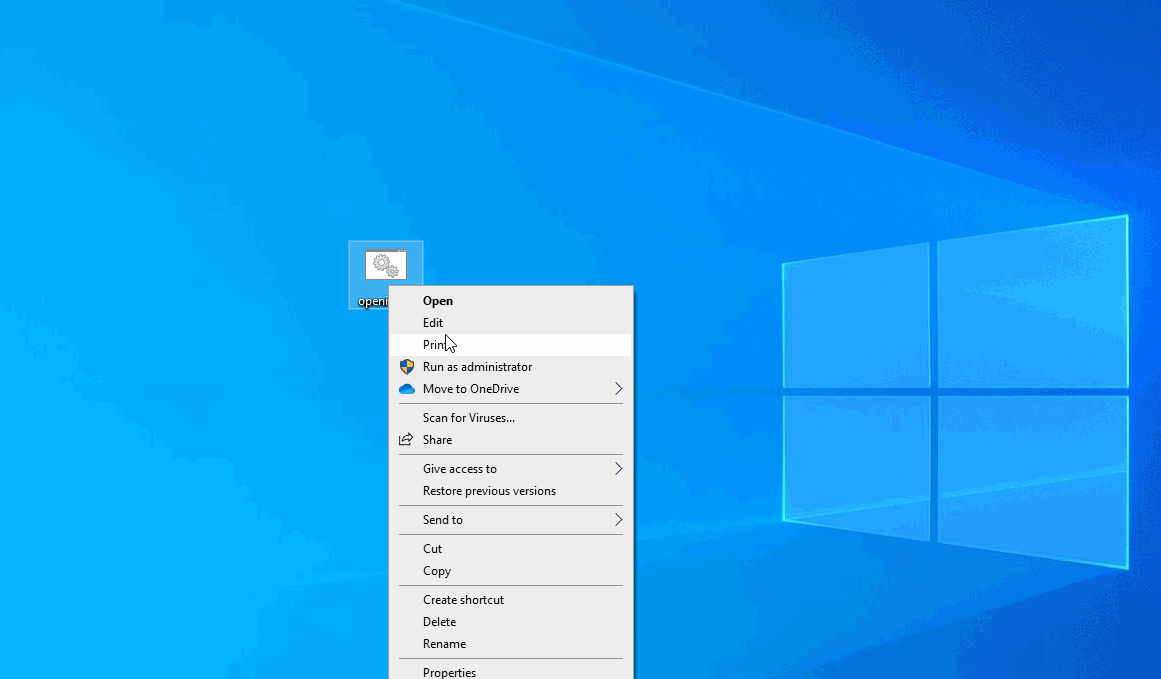Open the Give access to submenu
This screenshot has height=679, width=1161.
[x=511, y=469]
